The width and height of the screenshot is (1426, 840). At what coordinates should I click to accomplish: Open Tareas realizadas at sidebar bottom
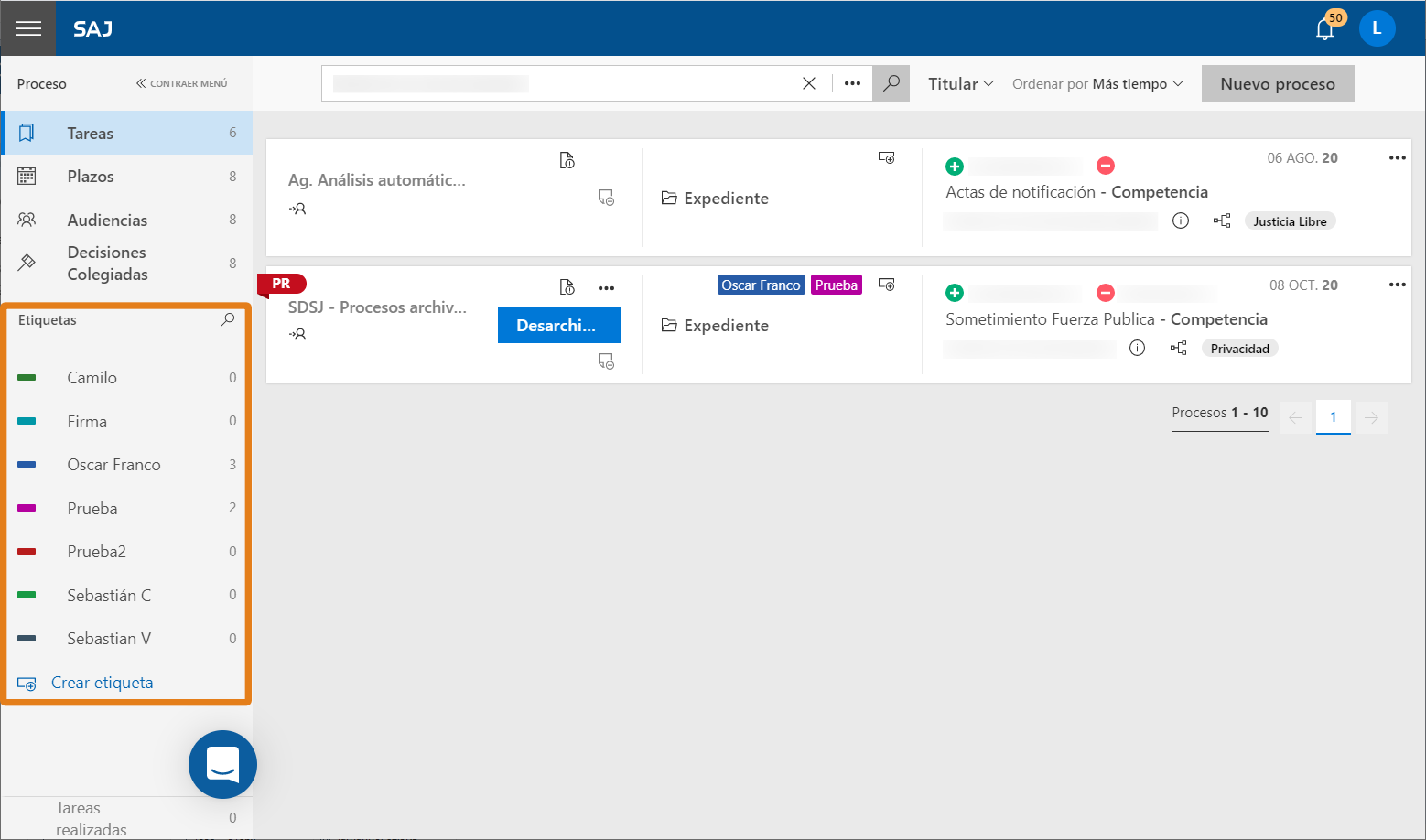[x=126, y=818]
